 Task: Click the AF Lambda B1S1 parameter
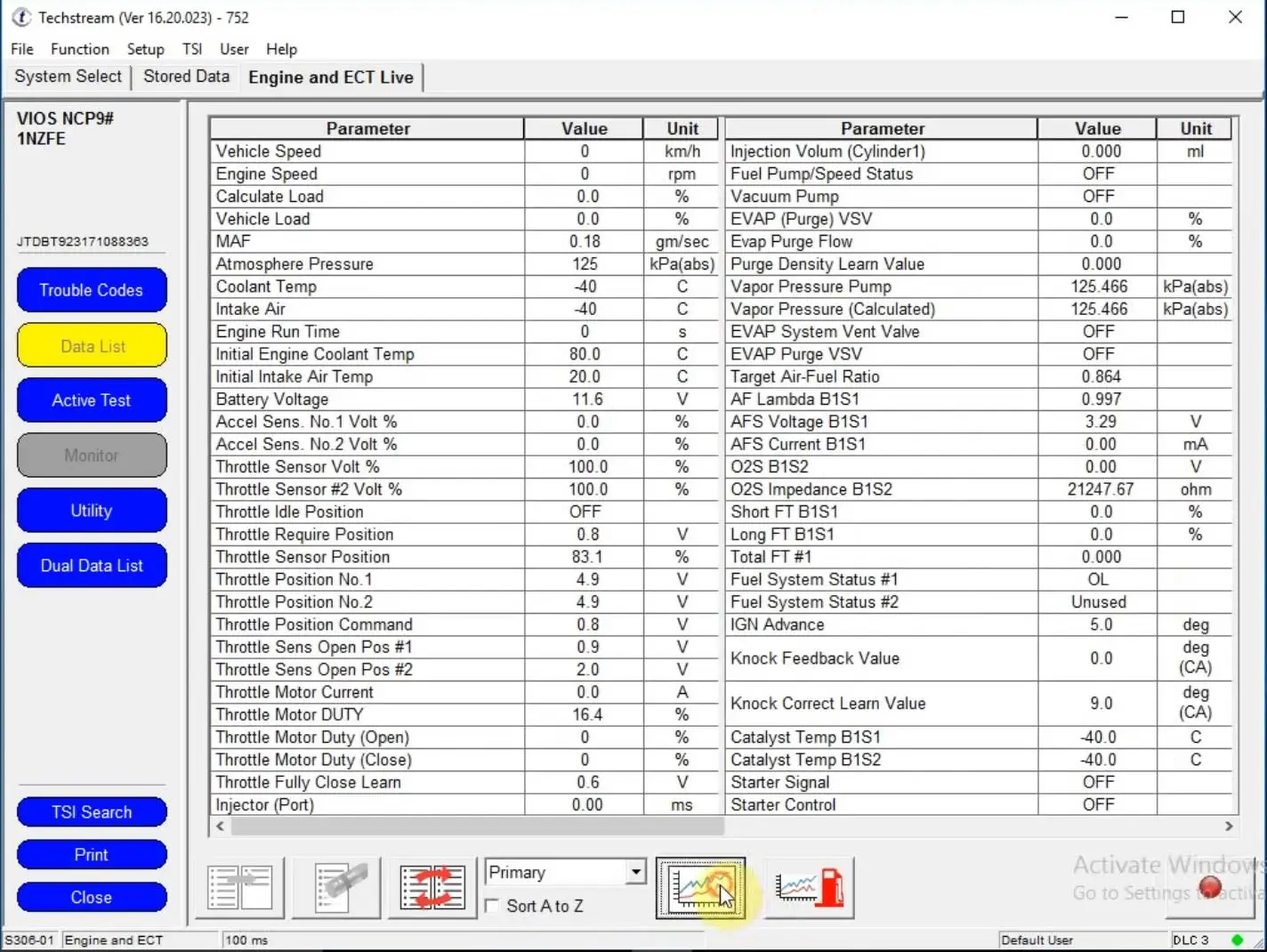882,399
